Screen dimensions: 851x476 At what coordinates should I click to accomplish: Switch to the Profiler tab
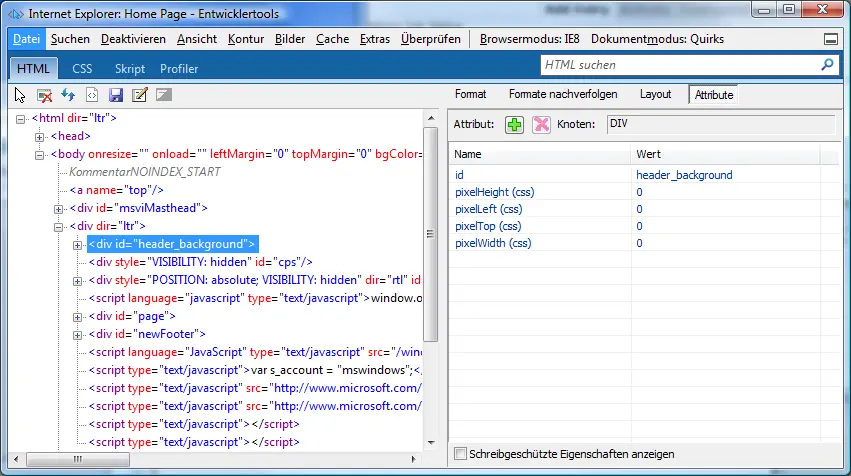point(179,69)
